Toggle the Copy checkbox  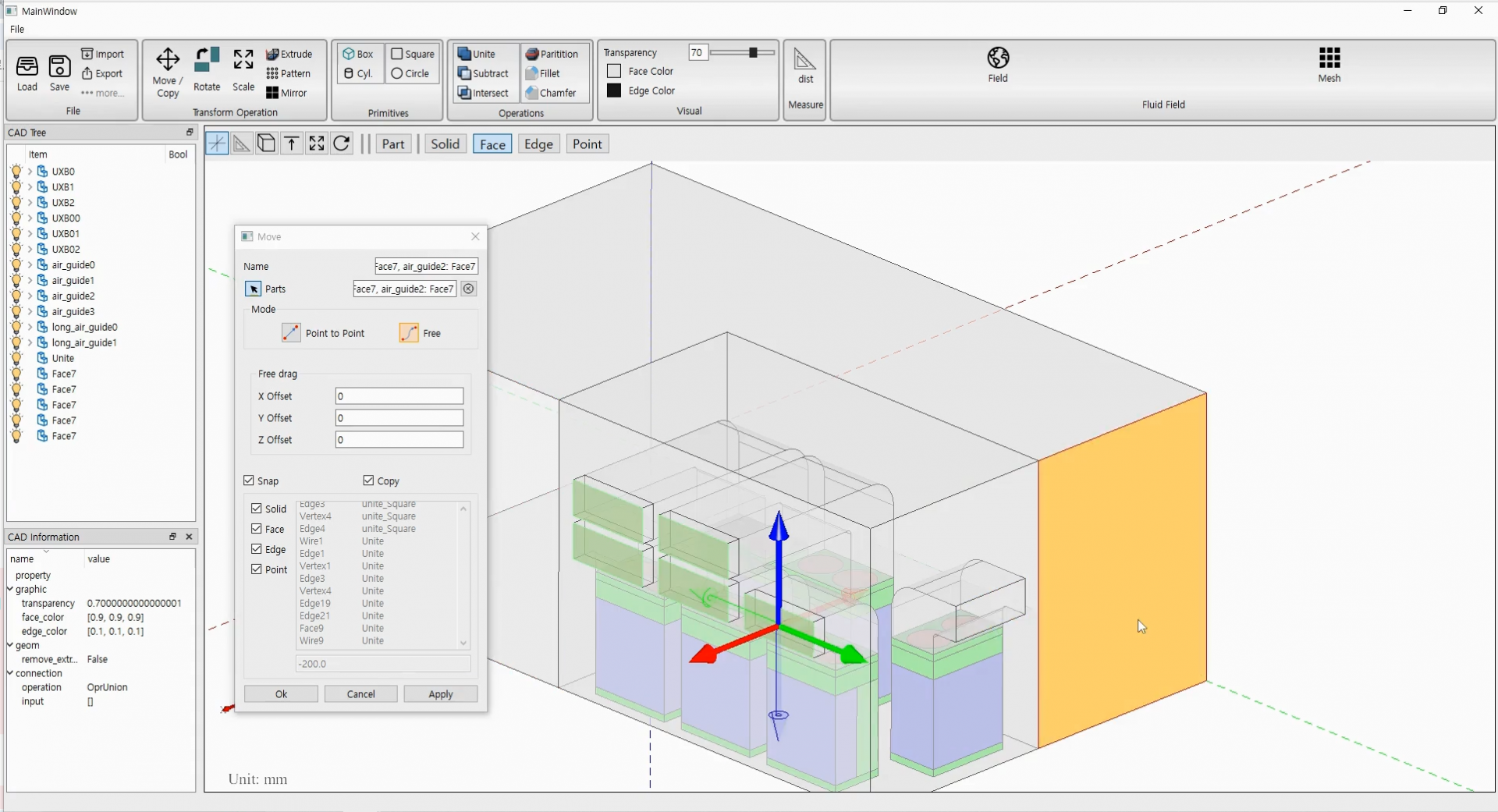[x=368, y=480]
